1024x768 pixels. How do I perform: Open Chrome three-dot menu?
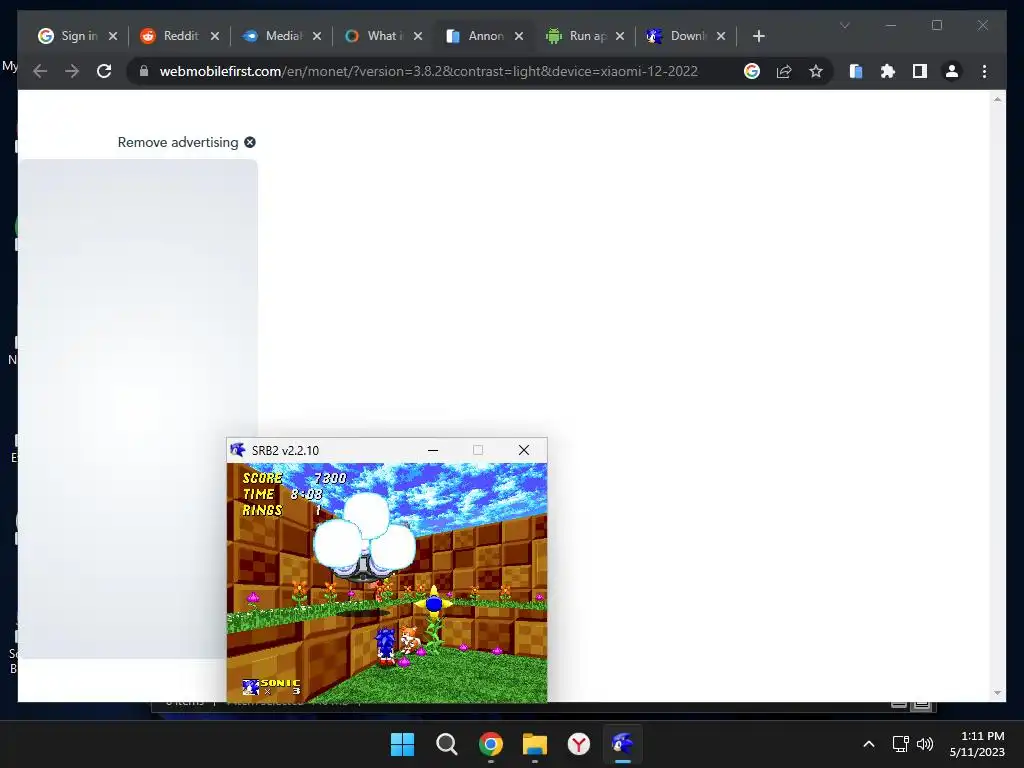point(984,71)
